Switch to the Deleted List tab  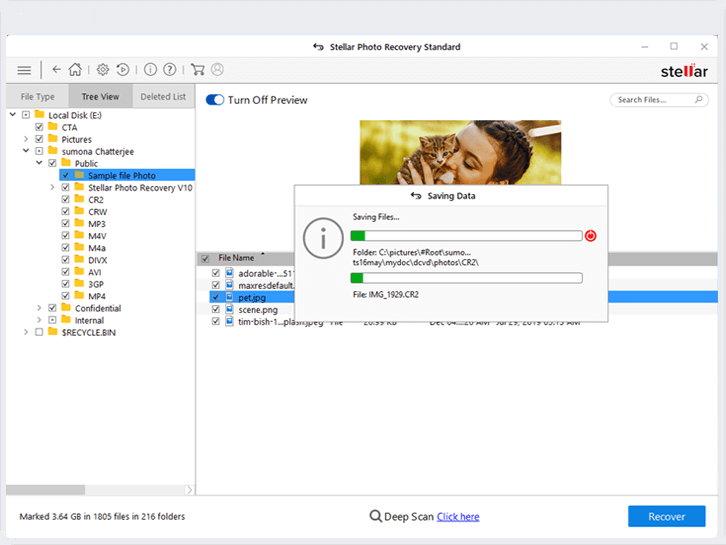[x=163, y=96]
